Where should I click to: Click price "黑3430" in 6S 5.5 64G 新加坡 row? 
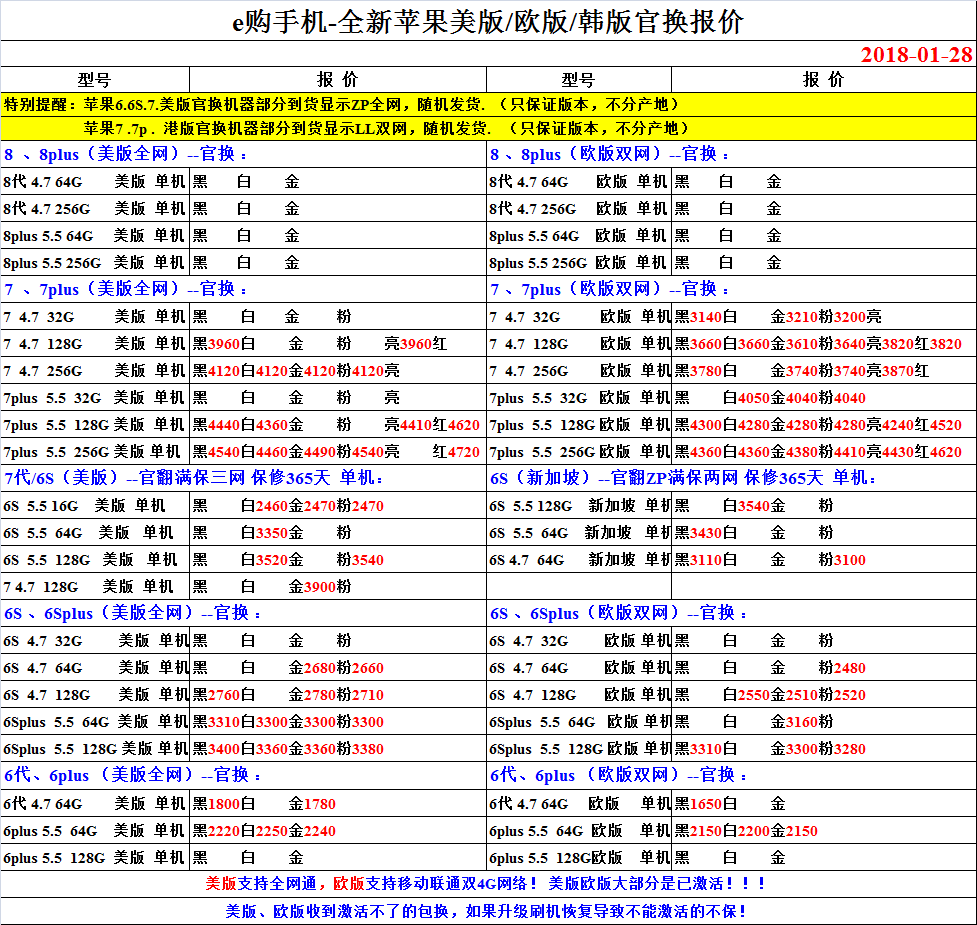coord(698,533)
